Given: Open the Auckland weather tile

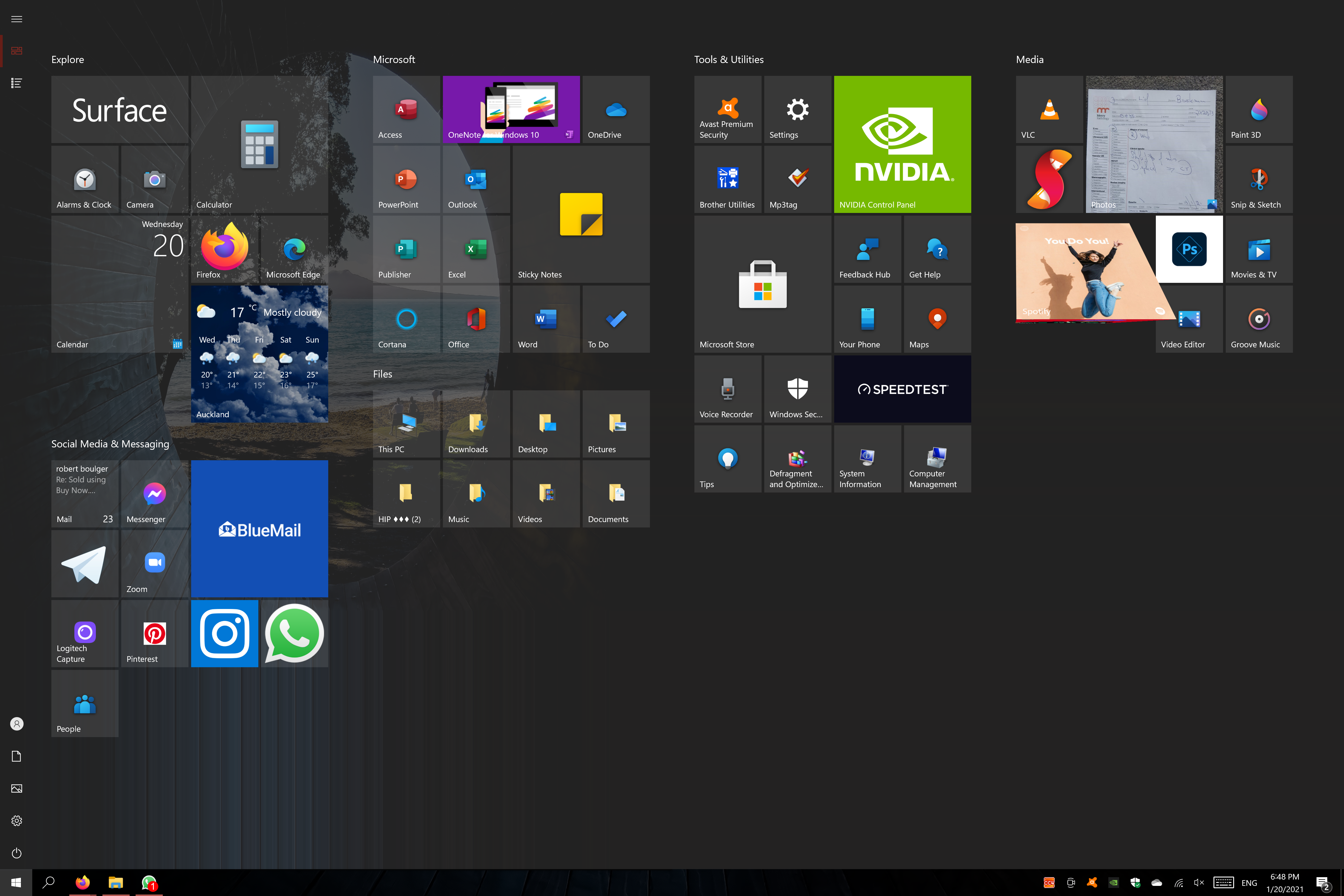Looking at the screenshot, I should (260, 354).
